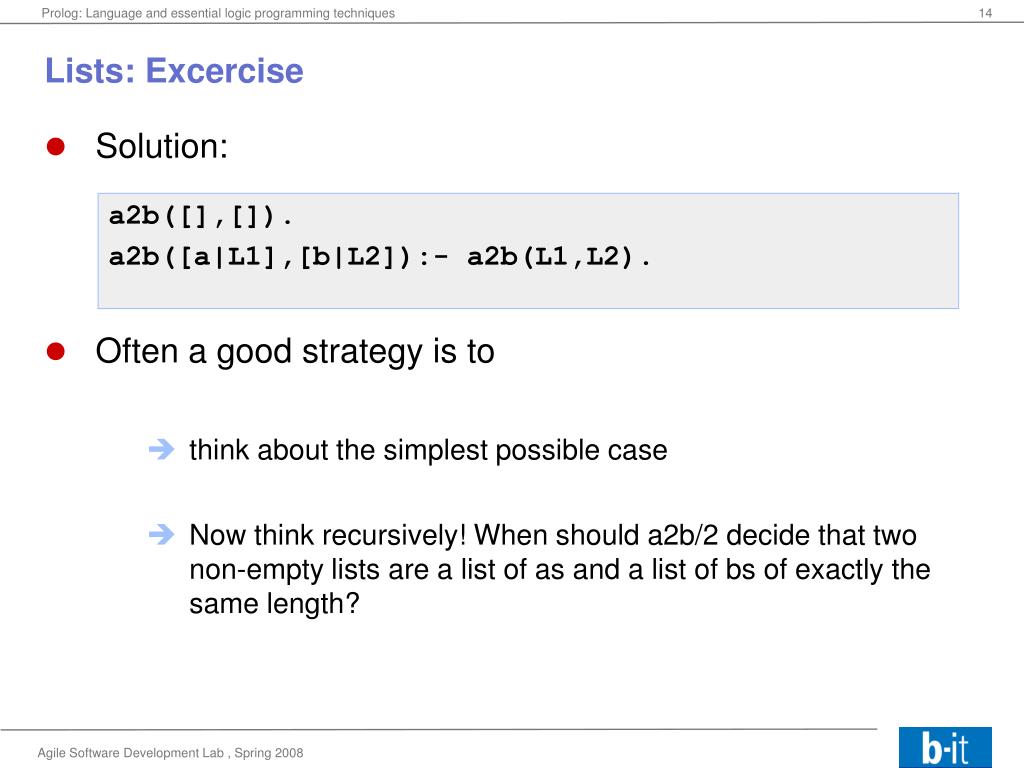Click the Lists: Excercise slide title
1024x768 pixels.
pos(174,71)
